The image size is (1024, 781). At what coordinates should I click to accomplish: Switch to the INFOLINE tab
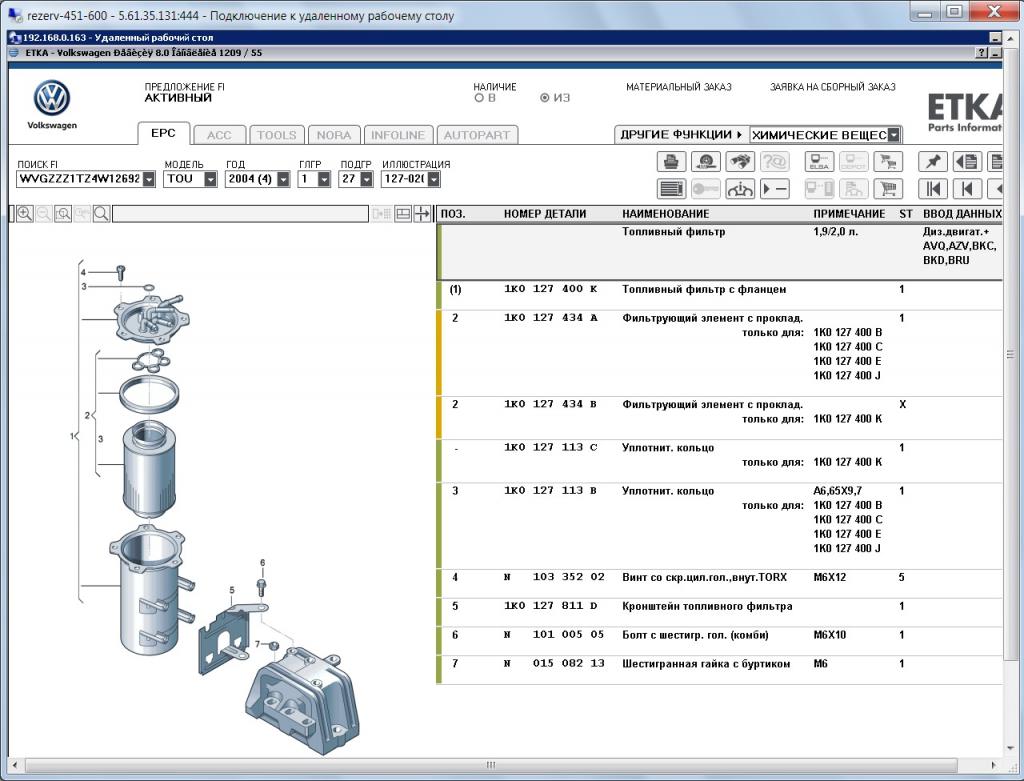(x=398, y=135)
